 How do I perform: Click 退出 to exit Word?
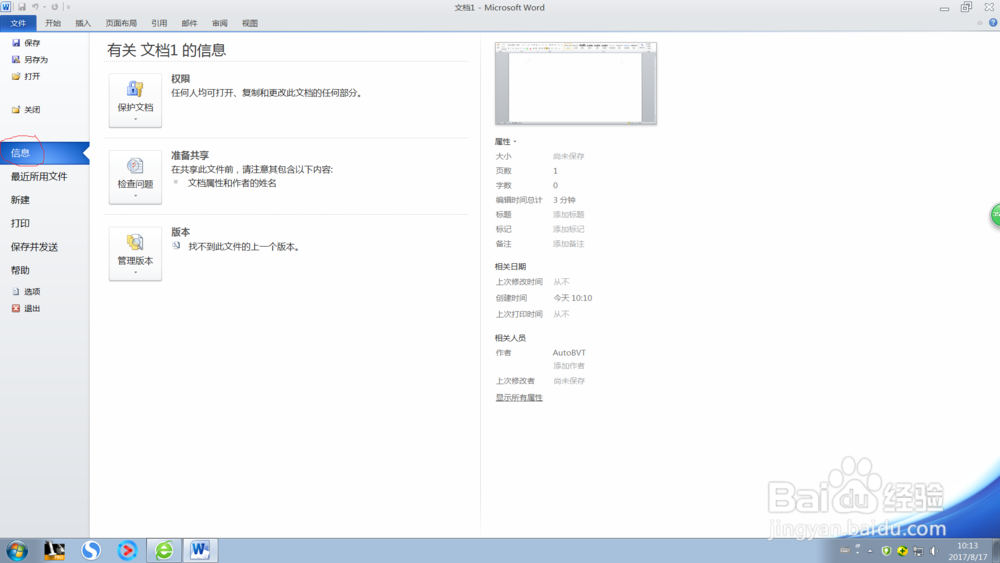[x=26, y=308]
